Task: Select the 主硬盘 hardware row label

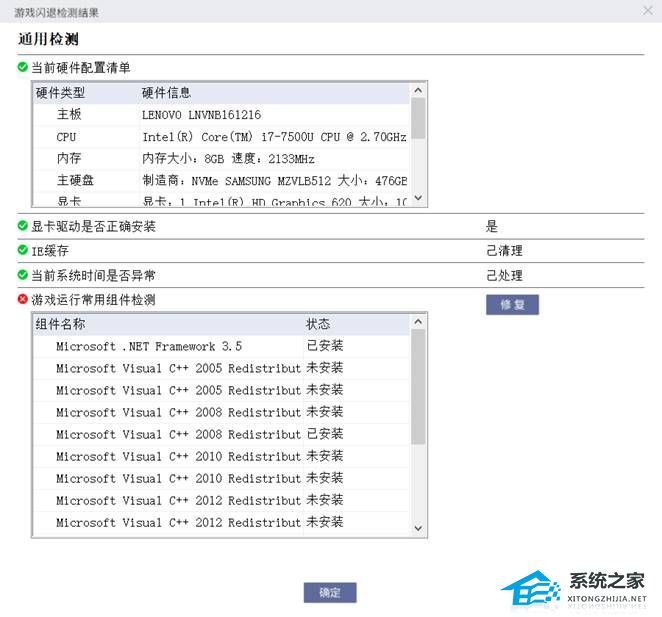Action: pos(75,180)
